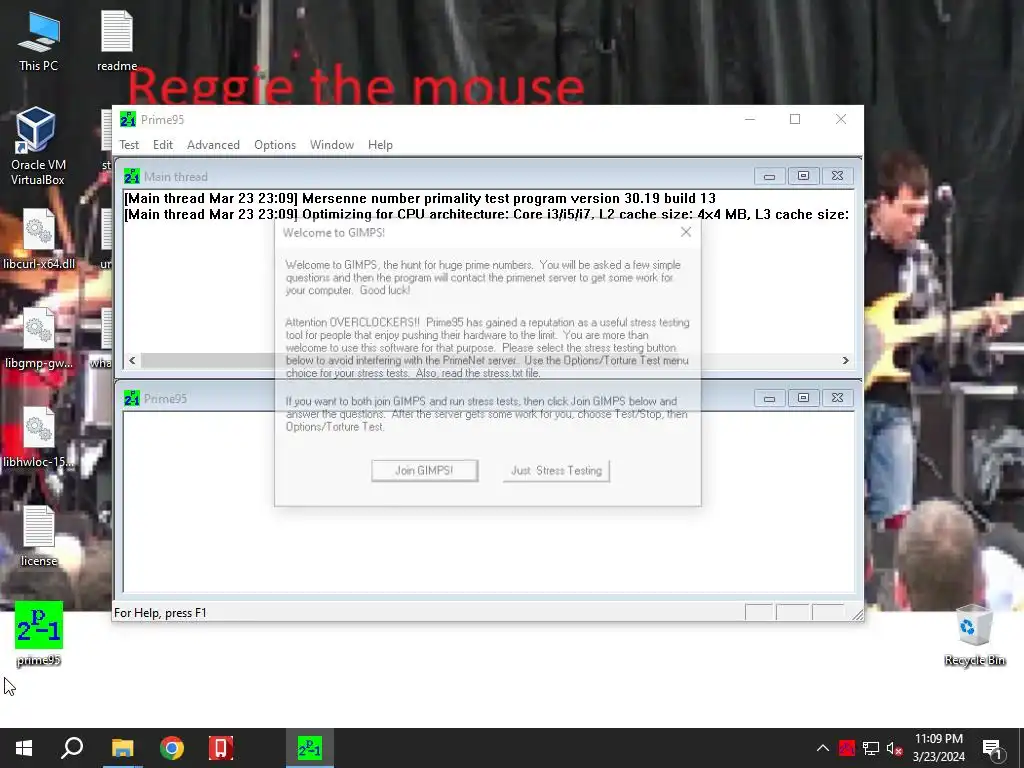Screen dimensions: 1024x768
Task: Open the Window menu
Action: pyautogui.click(x=332, y=145)
